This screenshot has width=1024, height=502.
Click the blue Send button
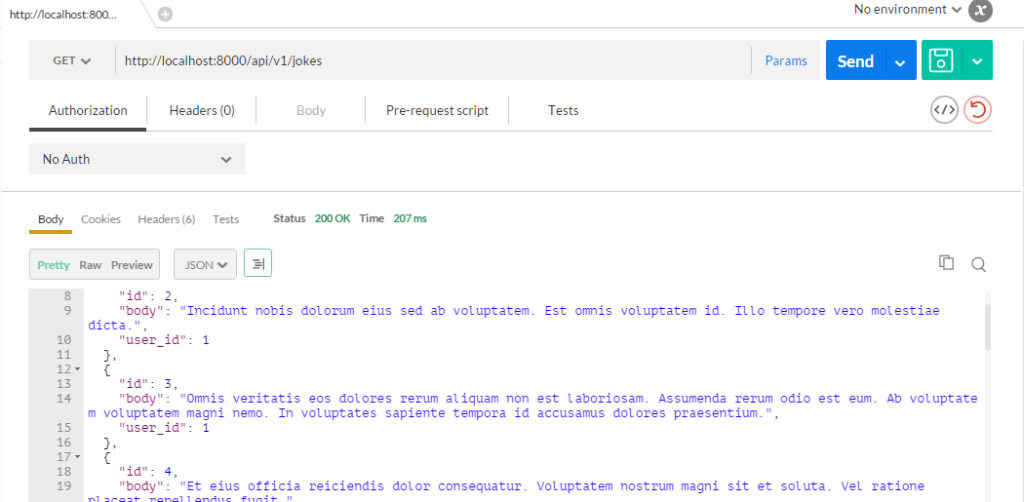point(855,61)
